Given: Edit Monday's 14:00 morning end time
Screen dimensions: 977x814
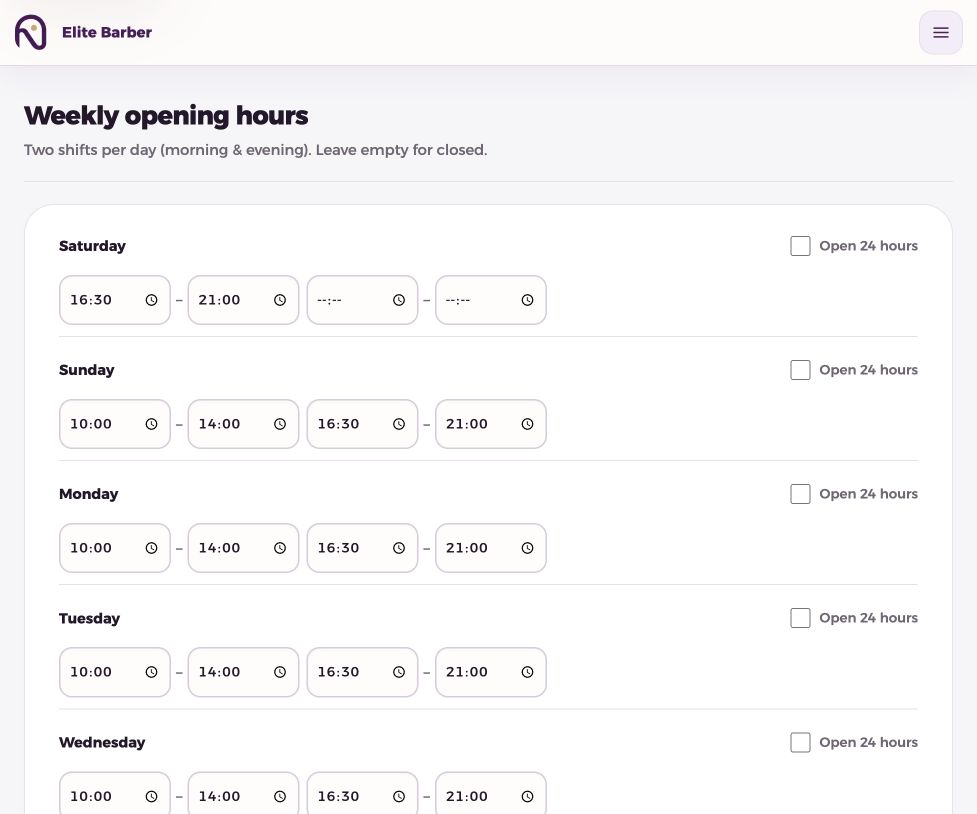Looking at the screenshot, I should point(243,548).
